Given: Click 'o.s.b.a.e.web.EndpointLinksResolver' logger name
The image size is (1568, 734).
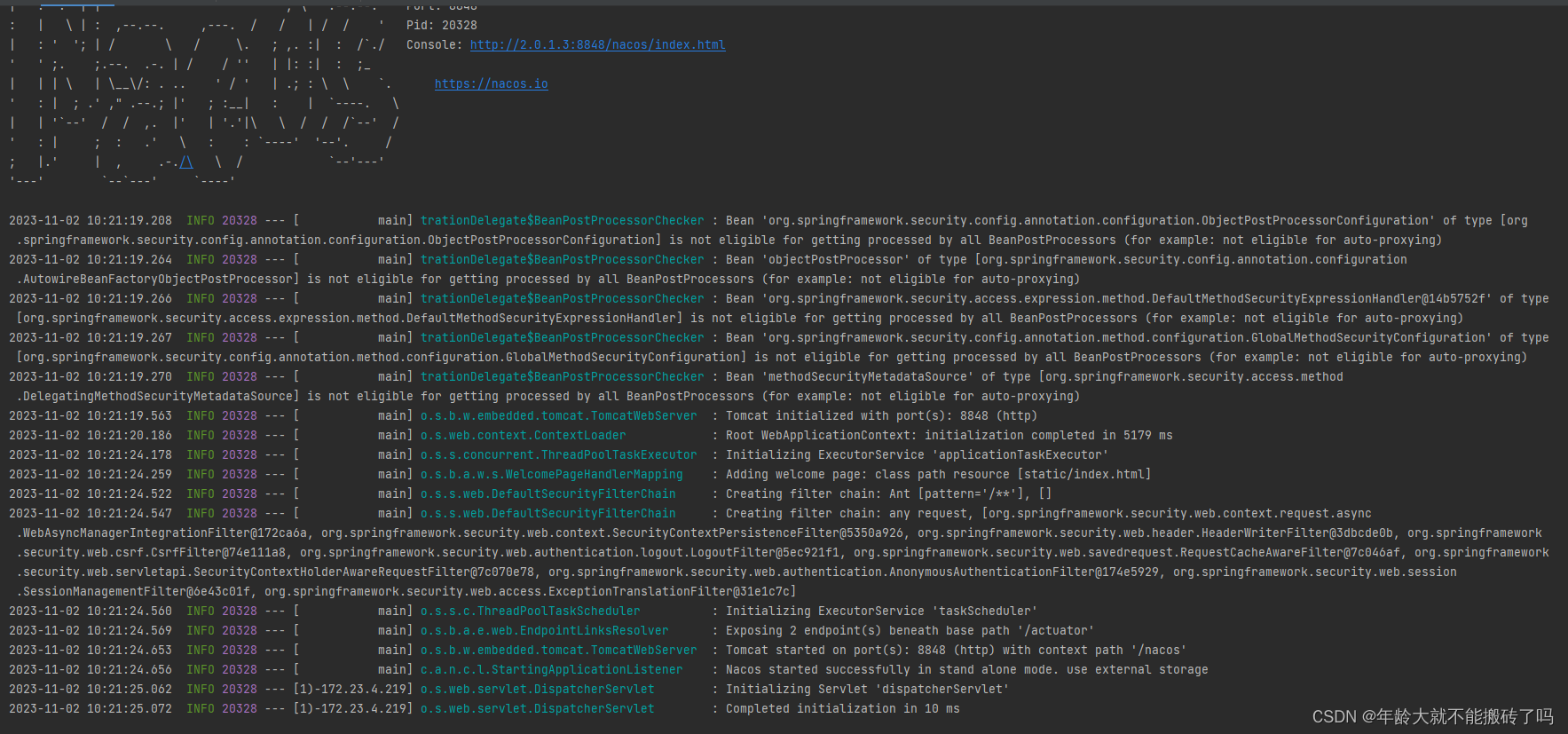Looking at the screenshot, I should (544, 630).
